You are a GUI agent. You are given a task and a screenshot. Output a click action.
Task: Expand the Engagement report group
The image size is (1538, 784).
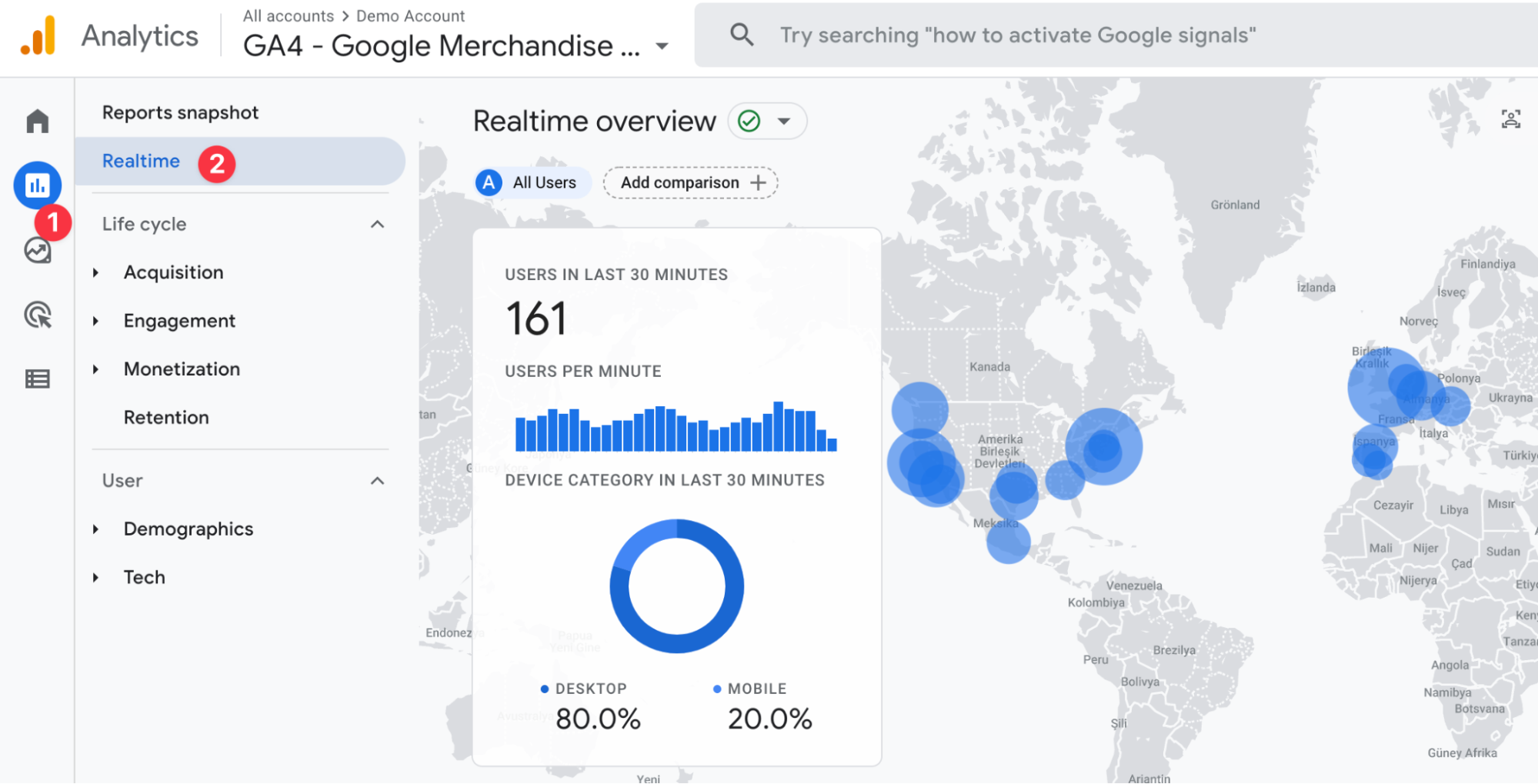coord(95,321)
